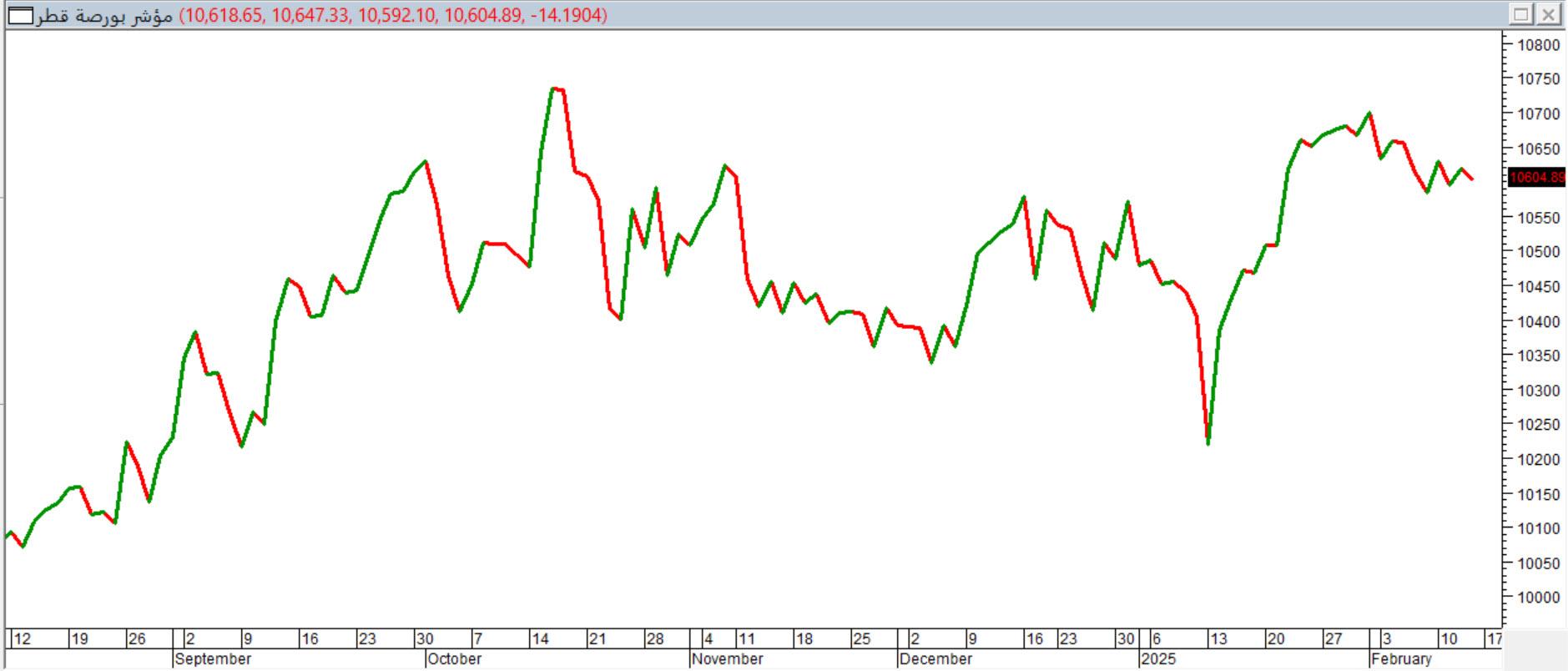The width and height of the screenshot is (1568, 671).
Task: Click the 10550 price axis label
Action: tap(1538, 218)
